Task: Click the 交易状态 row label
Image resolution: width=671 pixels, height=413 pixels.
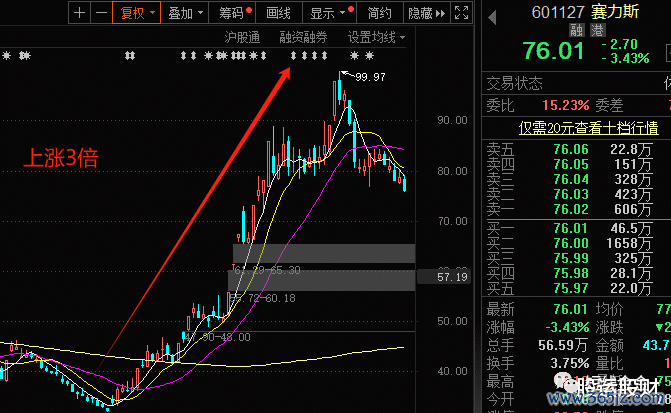Action: (514, 83)
